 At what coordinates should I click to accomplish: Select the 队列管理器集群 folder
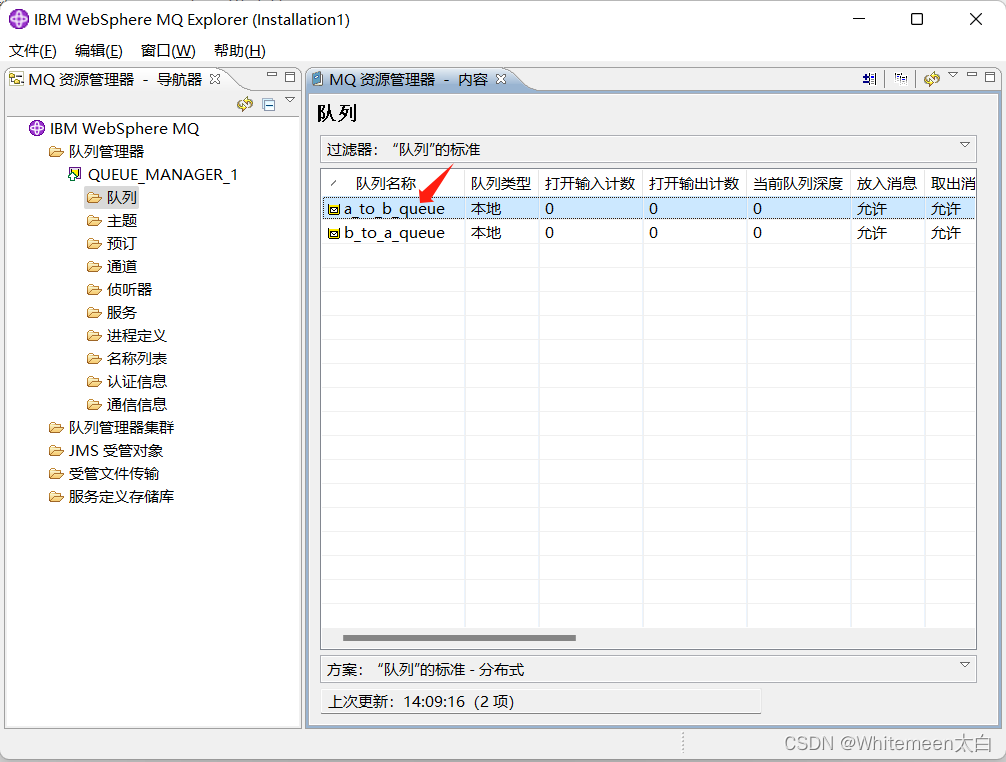pos(121,428)
